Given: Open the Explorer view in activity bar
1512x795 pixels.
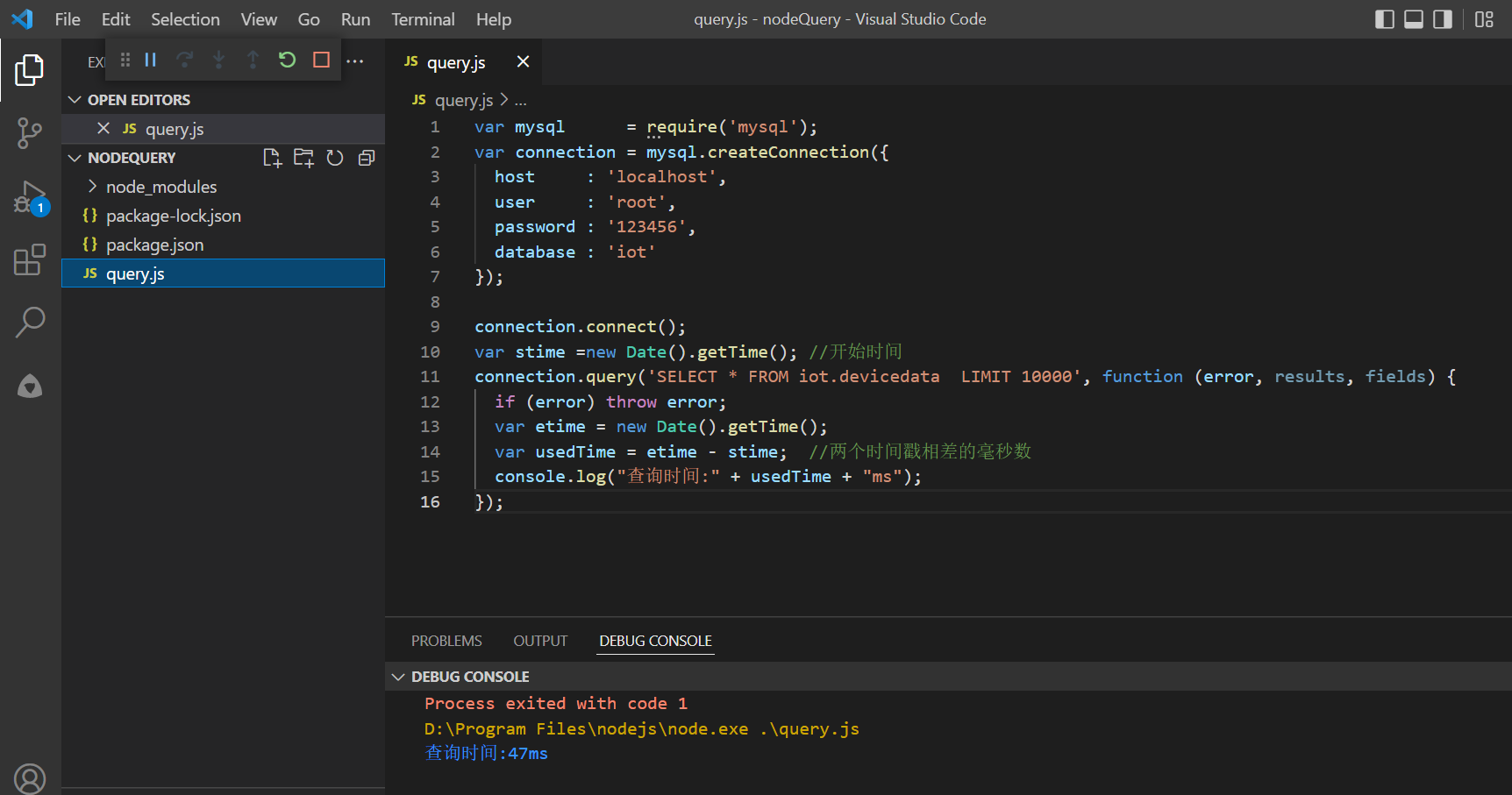Looking at the screenshot, I should click(30, 70).
